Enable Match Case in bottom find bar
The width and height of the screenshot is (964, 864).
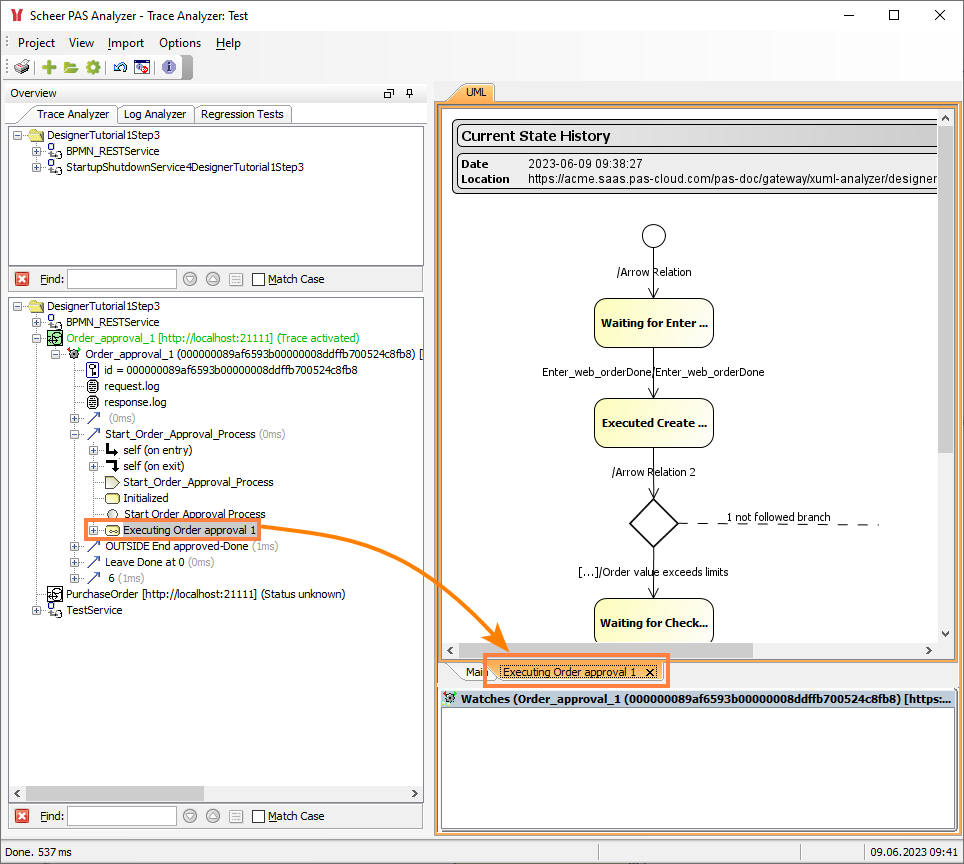pos(259,816)
